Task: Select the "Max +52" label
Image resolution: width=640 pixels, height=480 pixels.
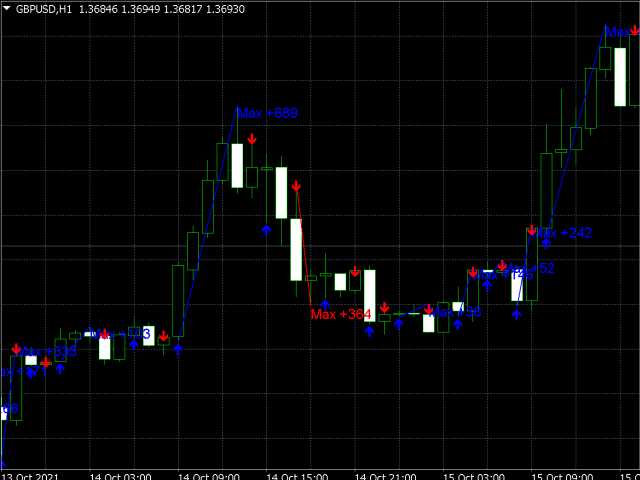Action: click(x=529, y=269)
